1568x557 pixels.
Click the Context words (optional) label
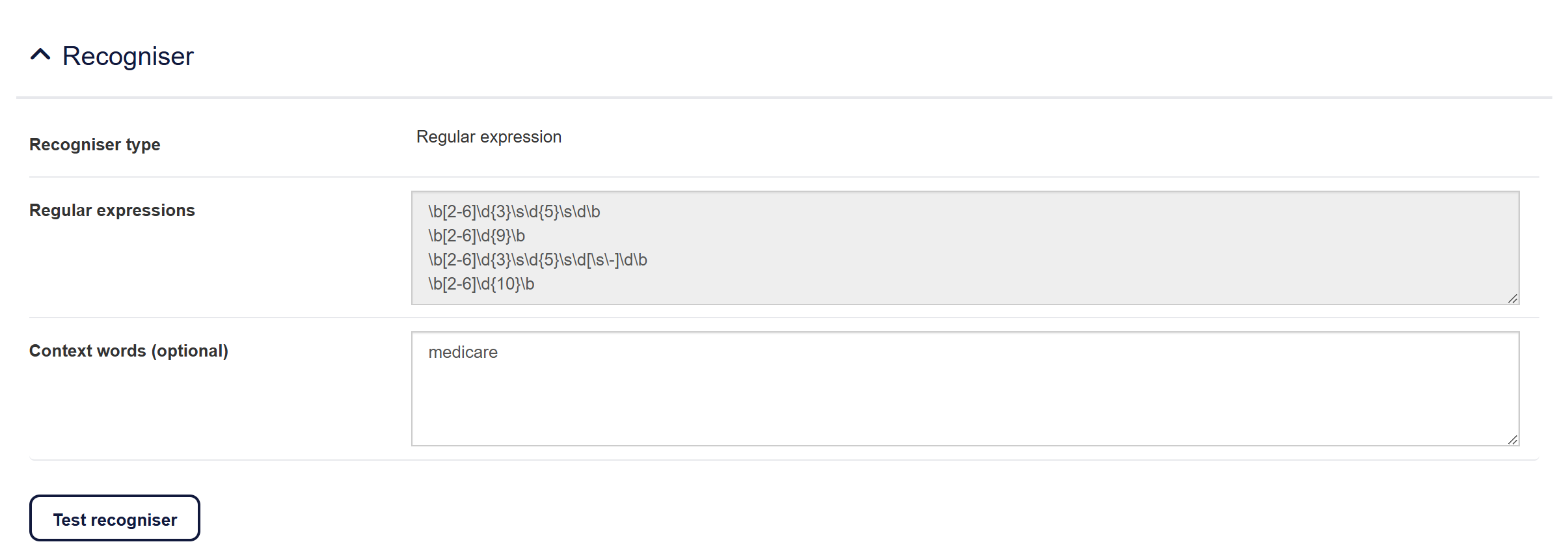[129, 351]
